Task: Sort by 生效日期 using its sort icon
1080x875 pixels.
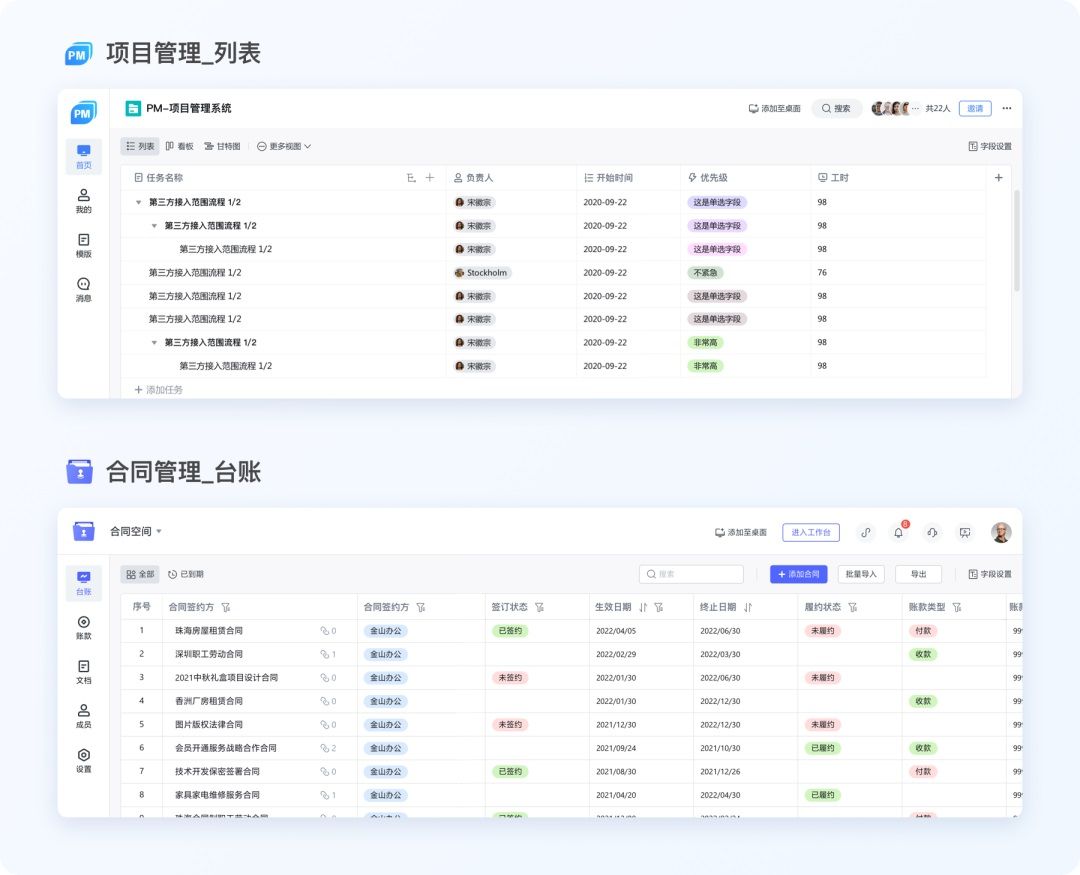Action: [x=643, y=607]
